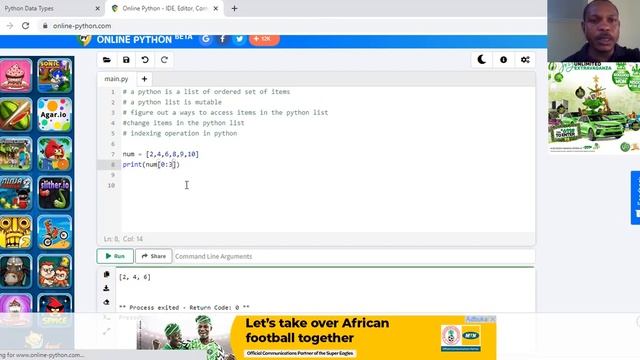Reload the page in the browser
640x360 pixels.
coord(25,26)
